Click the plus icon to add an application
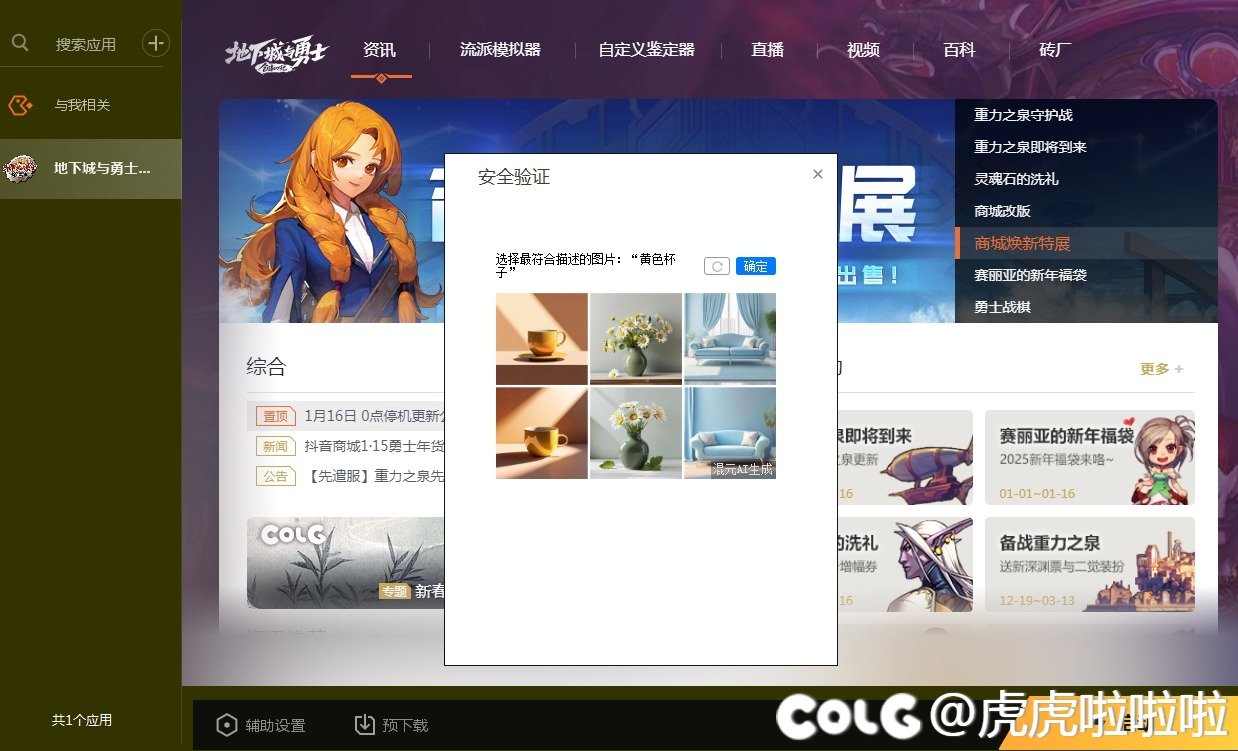1238x751 pixels. tap(156, 43)
